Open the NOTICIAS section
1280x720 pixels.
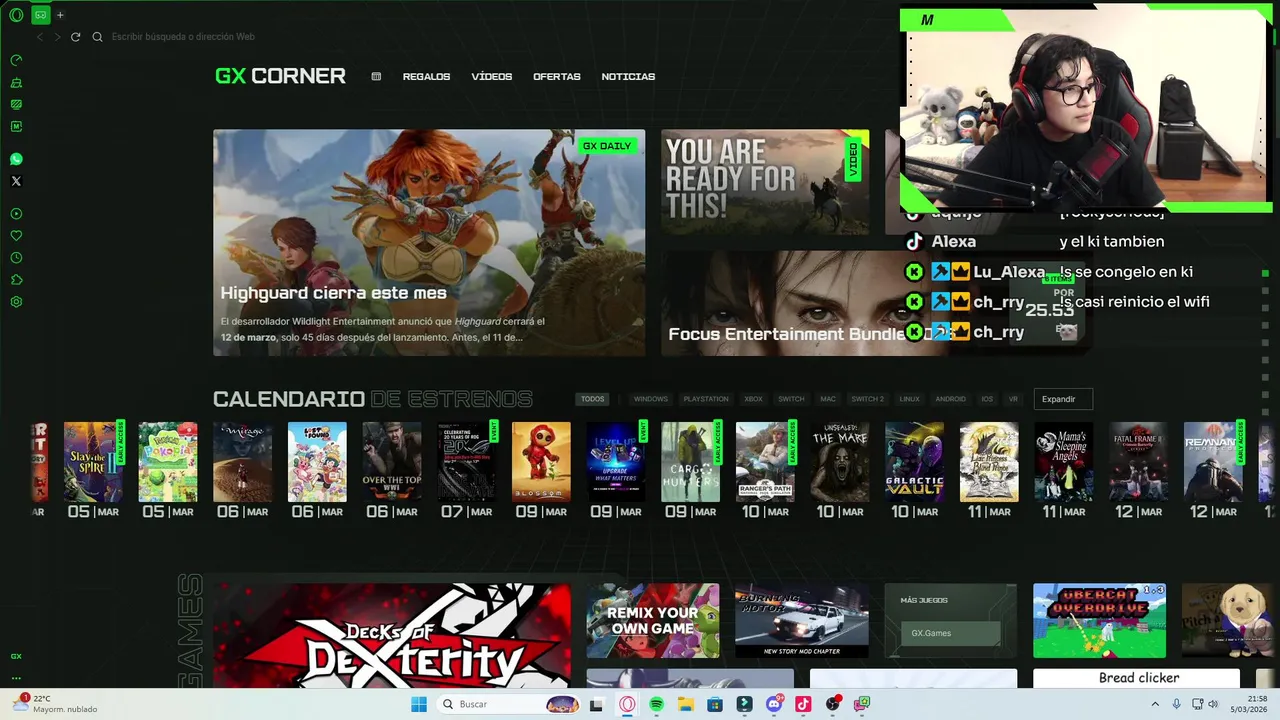[x=628, y=77]
